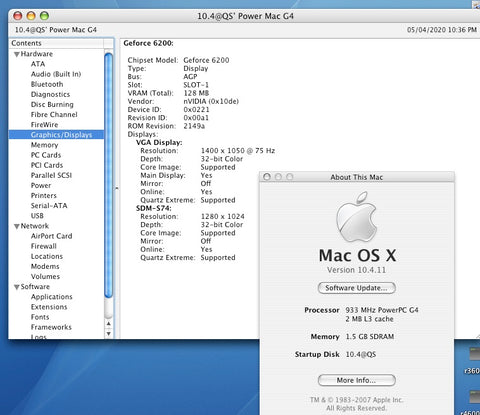Image resolution: width=480 pixels, height=415 pixels.
Task: Select USB in the Hardware list
Action: point(37,216)
